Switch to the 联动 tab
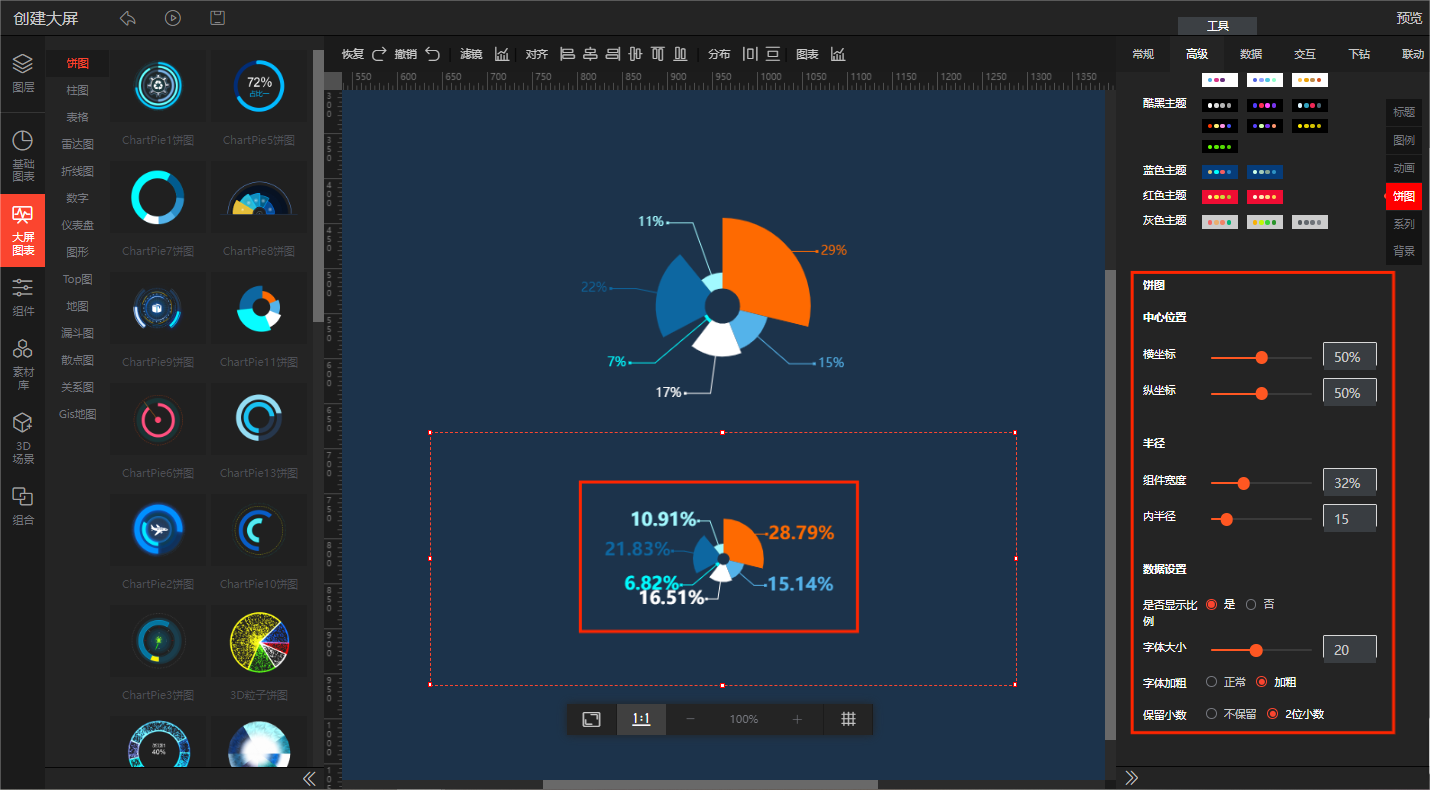This screenshot has height=790, width=1430. pyautogui.click(x=1413, y=54)
